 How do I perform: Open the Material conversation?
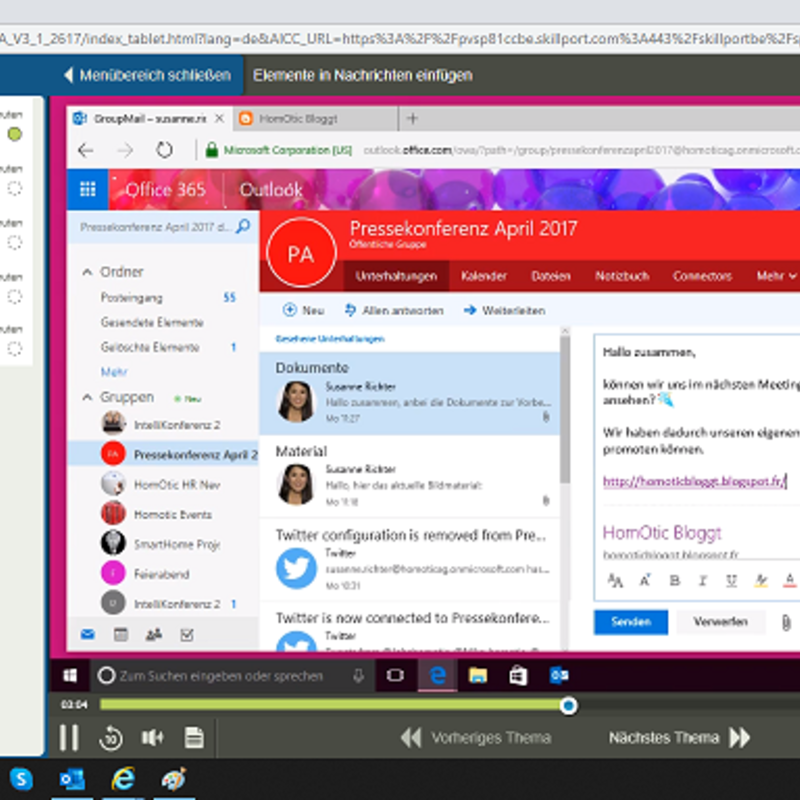410,477
